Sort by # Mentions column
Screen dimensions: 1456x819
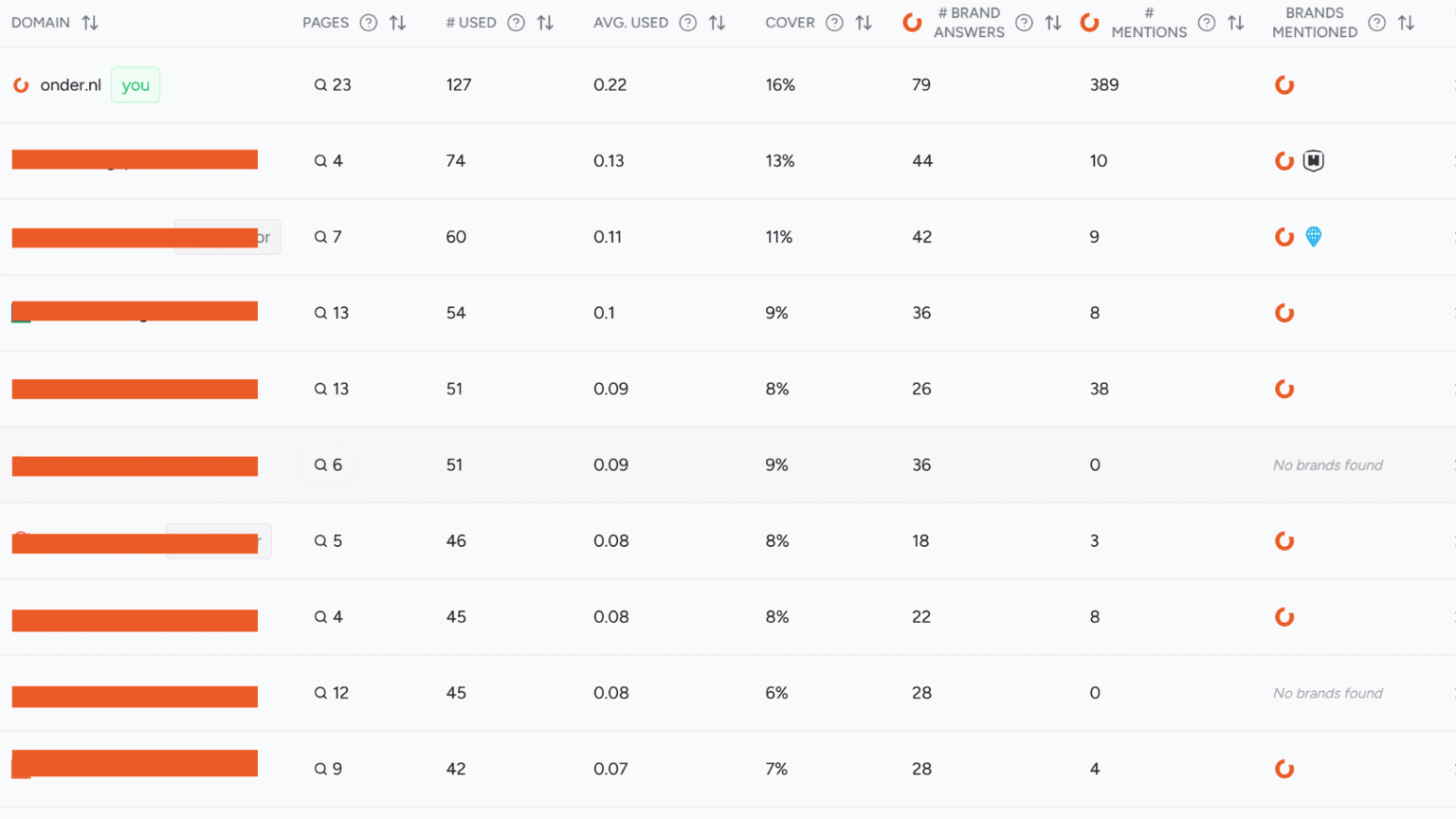point(1235,23)
